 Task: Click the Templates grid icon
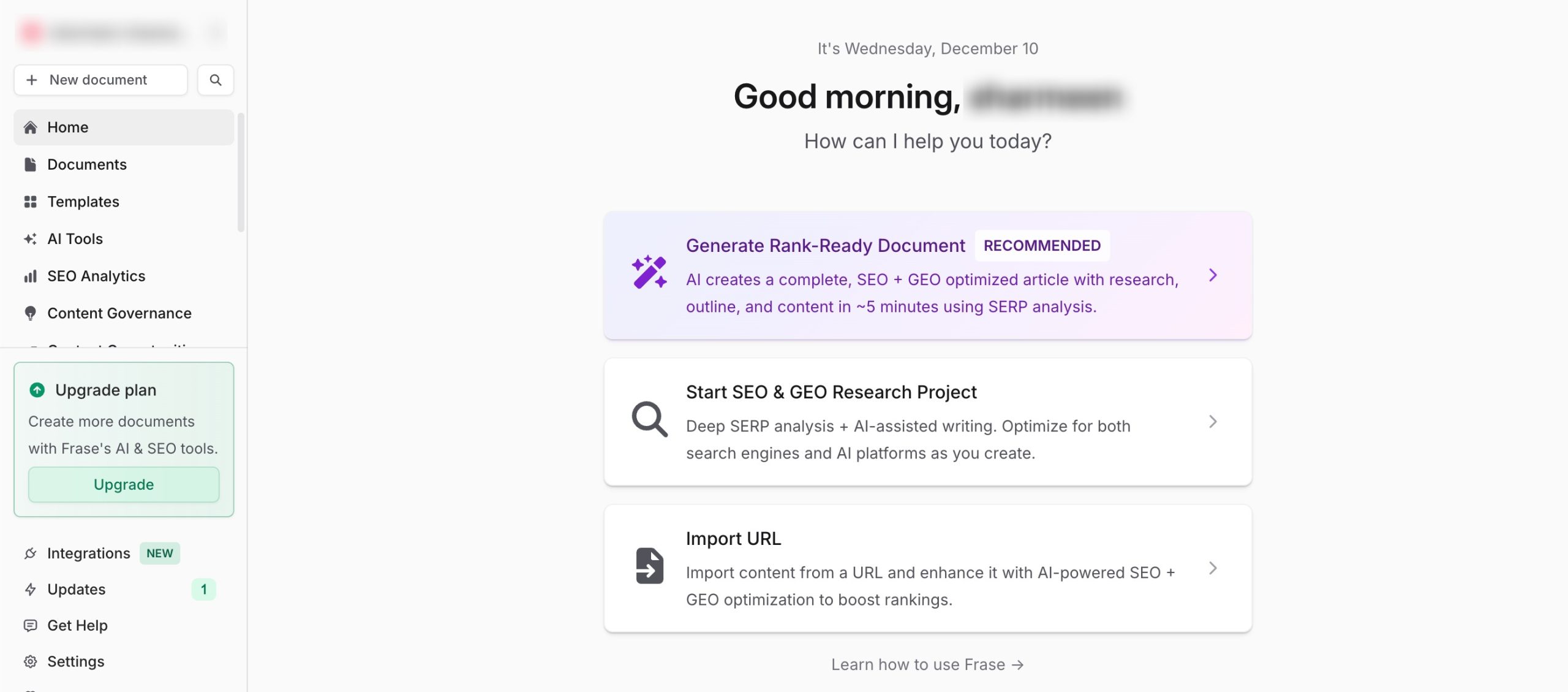pos(31,201)
